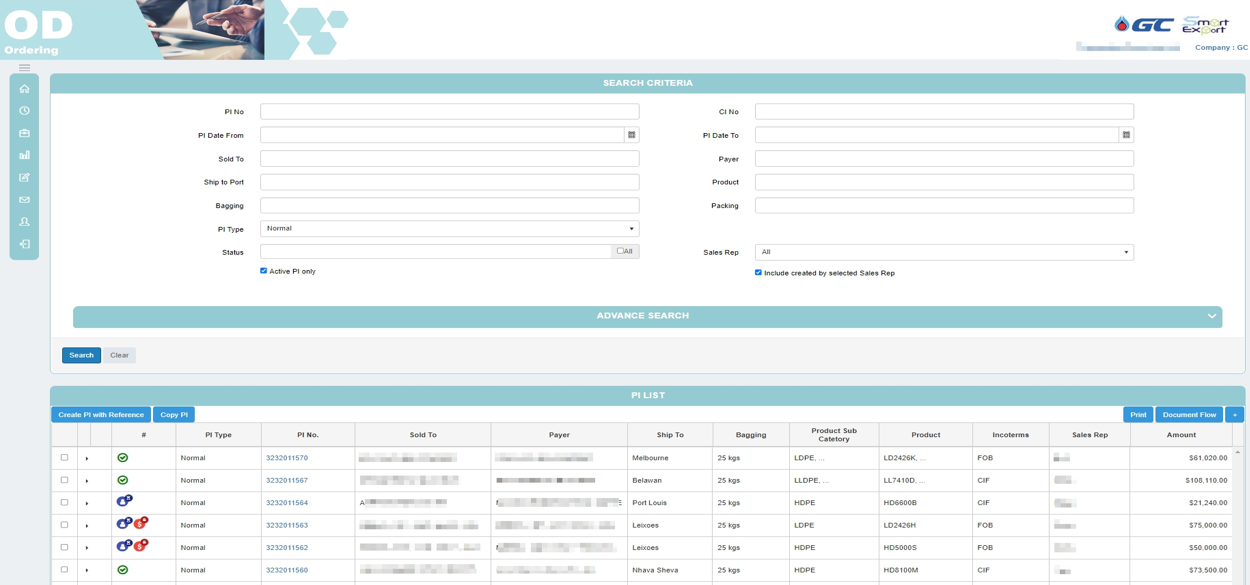Open the clock history icon in sidebar

coord(24,111)
